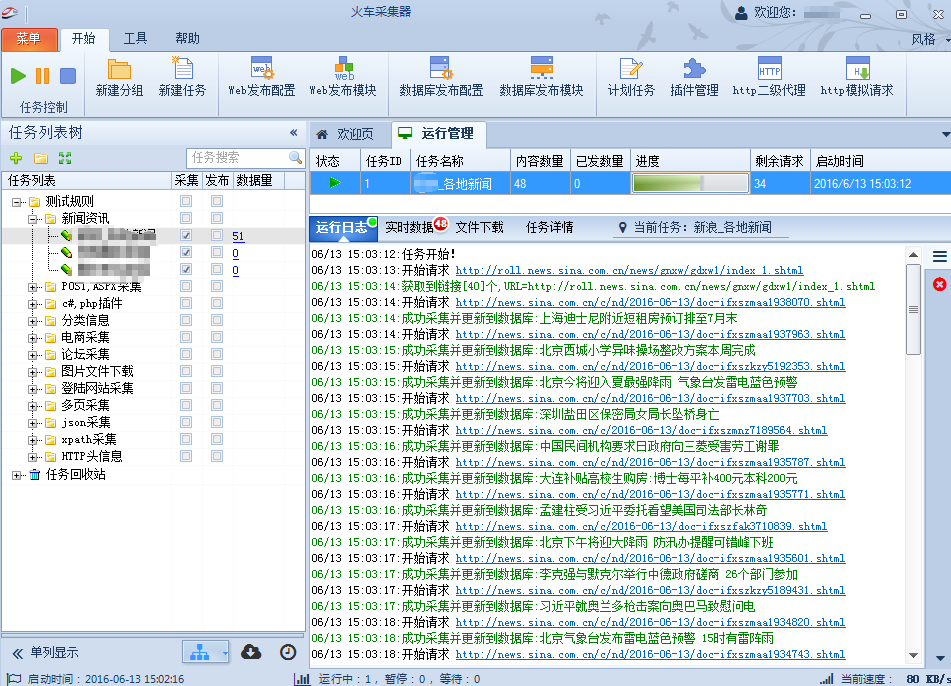Enable 采集 checkbox for 电商采集 folder
The width and height of the screenshot is (951, 686).
184,337
